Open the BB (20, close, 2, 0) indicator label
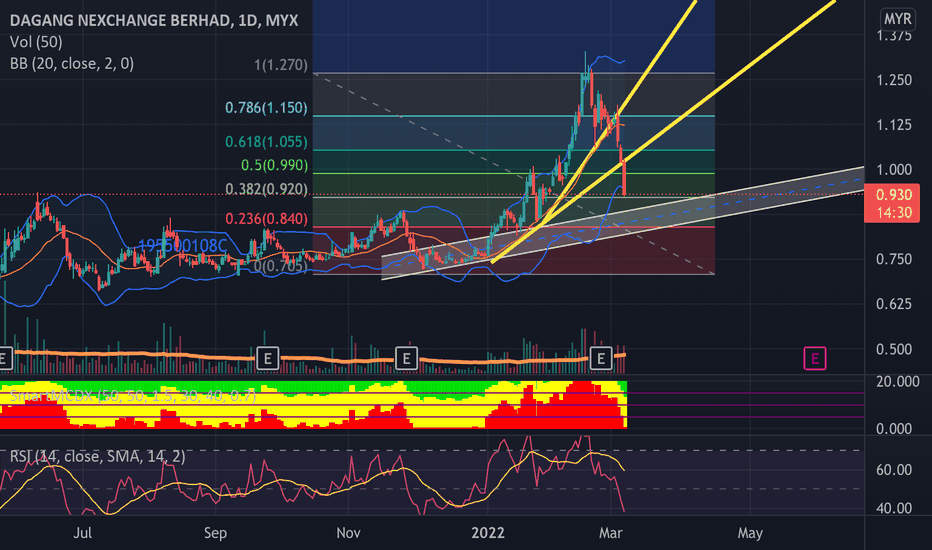Image resolution: width=932 pixels, height=550 pixels. pos(72,64)
